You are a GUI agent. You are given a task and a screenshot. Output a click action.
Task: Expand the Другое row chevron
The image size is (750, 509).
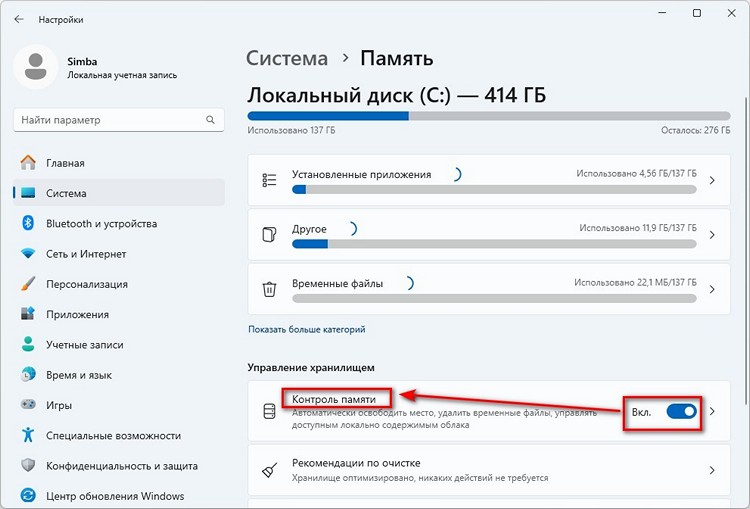click(712, 235)
